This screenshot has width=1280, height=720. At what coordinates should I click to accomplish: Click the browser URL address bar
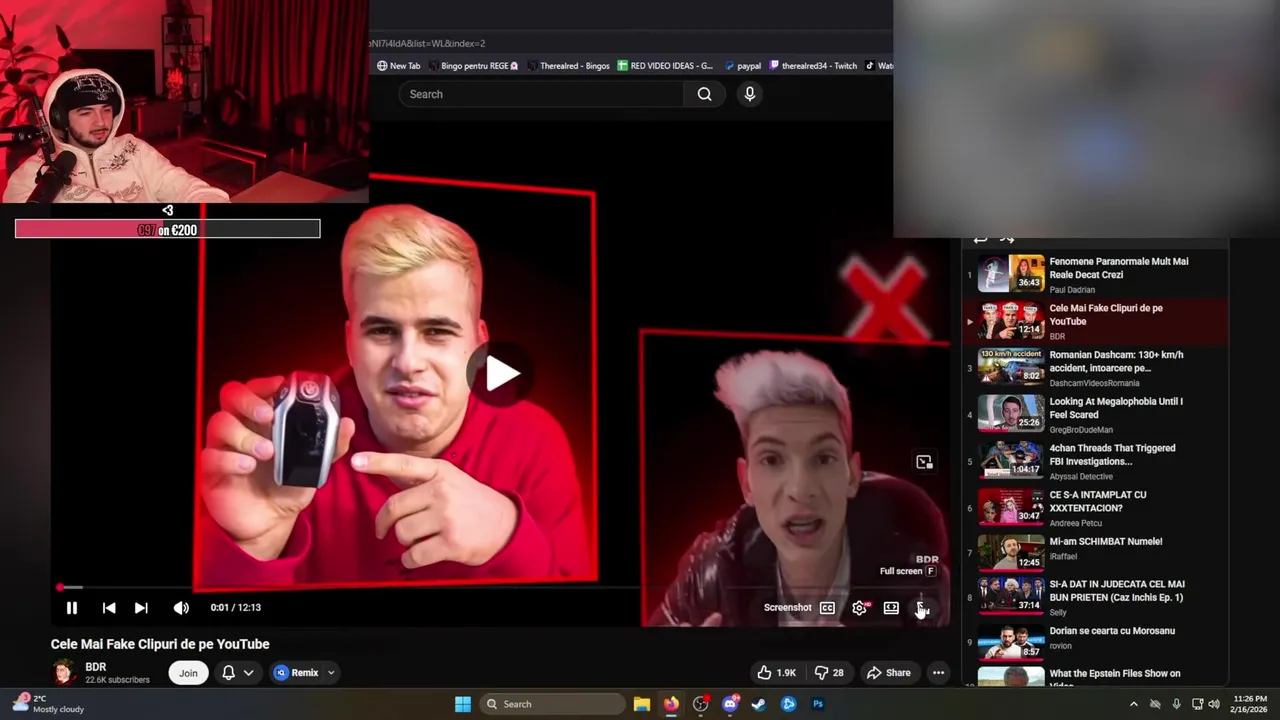630,43
